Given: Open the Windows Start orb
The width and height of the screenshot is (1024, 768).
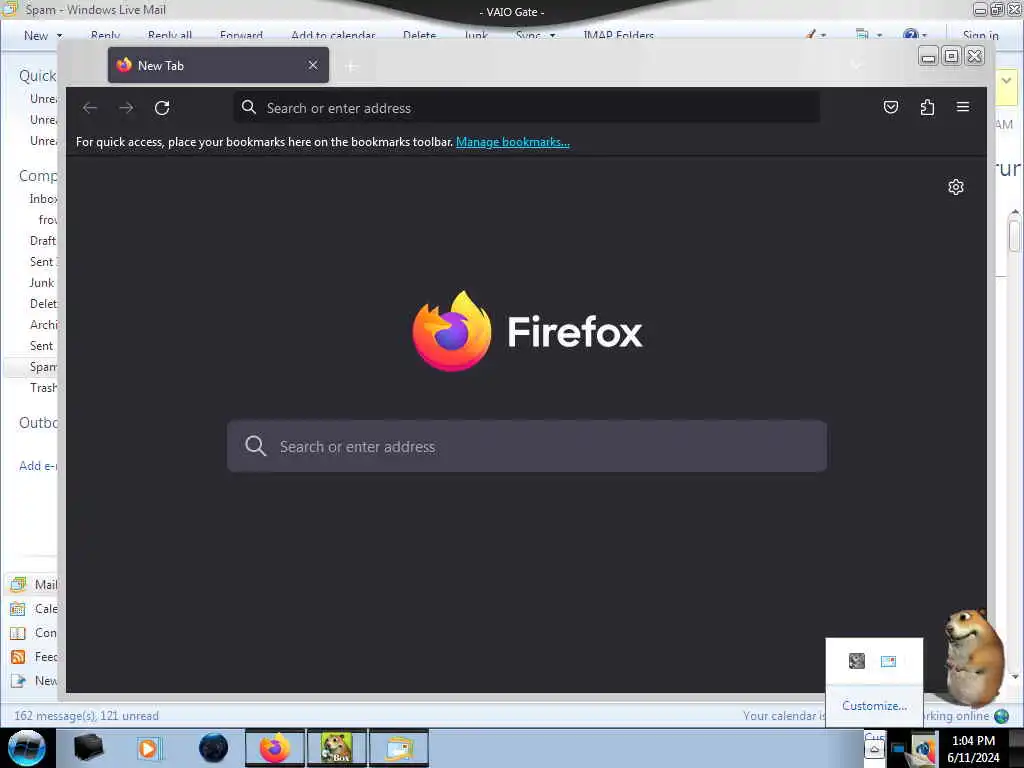Looking at the screenshot, I should tap(27, 748).
